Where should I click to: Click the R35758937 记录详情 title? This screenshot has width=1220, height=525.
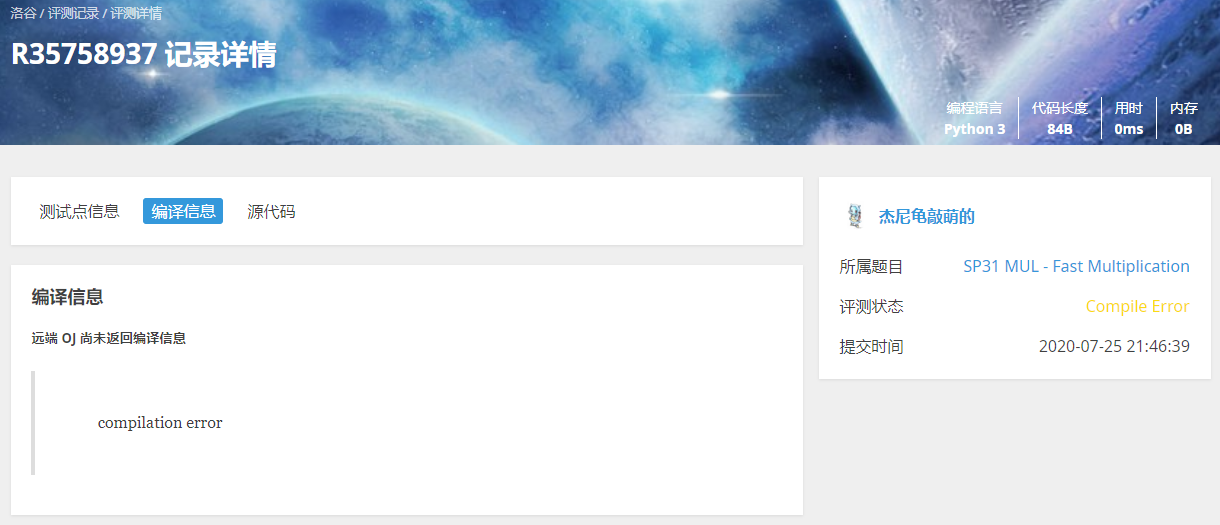pyautogui.click(x=143, y=54)
